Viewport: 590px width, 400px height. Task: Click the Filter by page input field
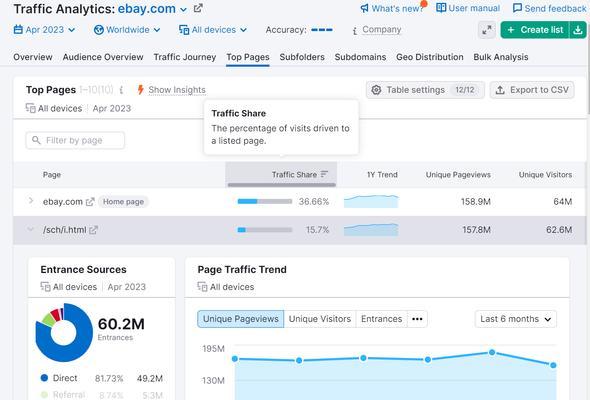[75, 140]
